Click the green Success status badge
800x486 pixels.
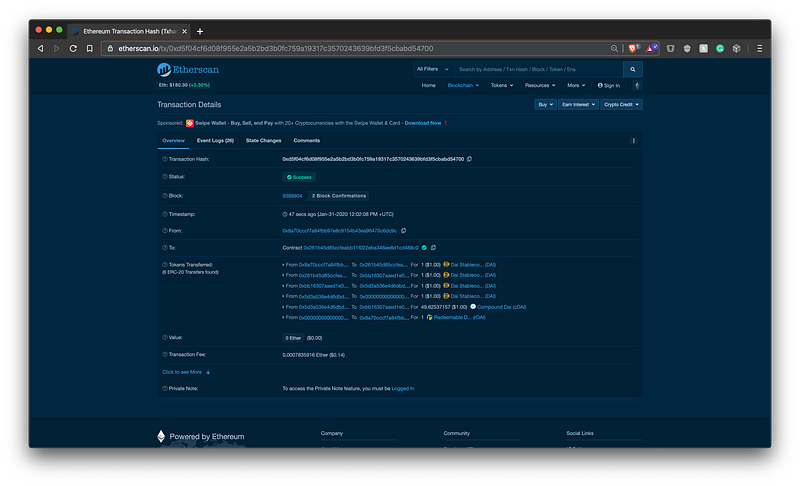(299, 177)
